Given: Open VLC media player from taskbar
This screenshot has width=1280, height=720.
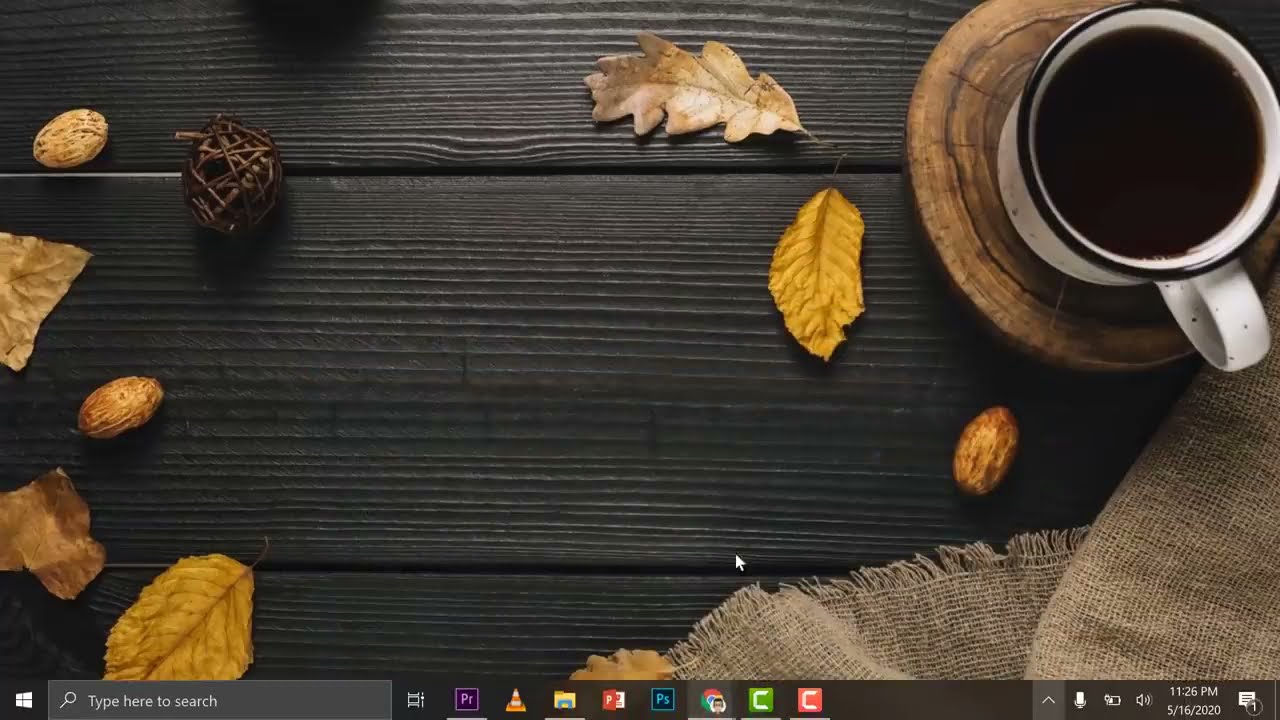Looking at the screenshot, I should (x=515, y=700).
